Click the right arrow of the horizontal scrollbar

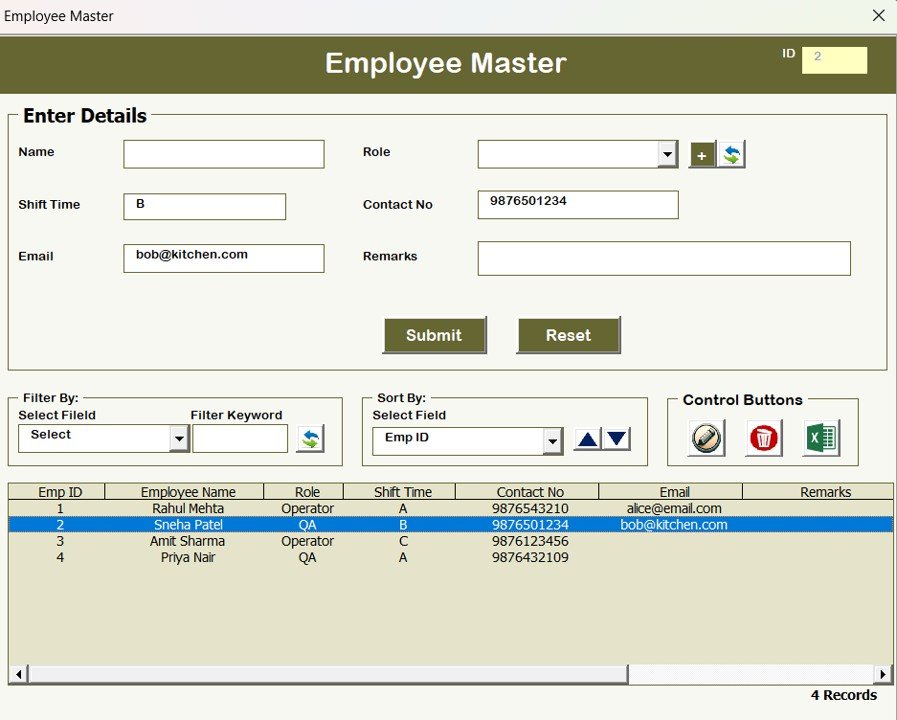(884, 674)
